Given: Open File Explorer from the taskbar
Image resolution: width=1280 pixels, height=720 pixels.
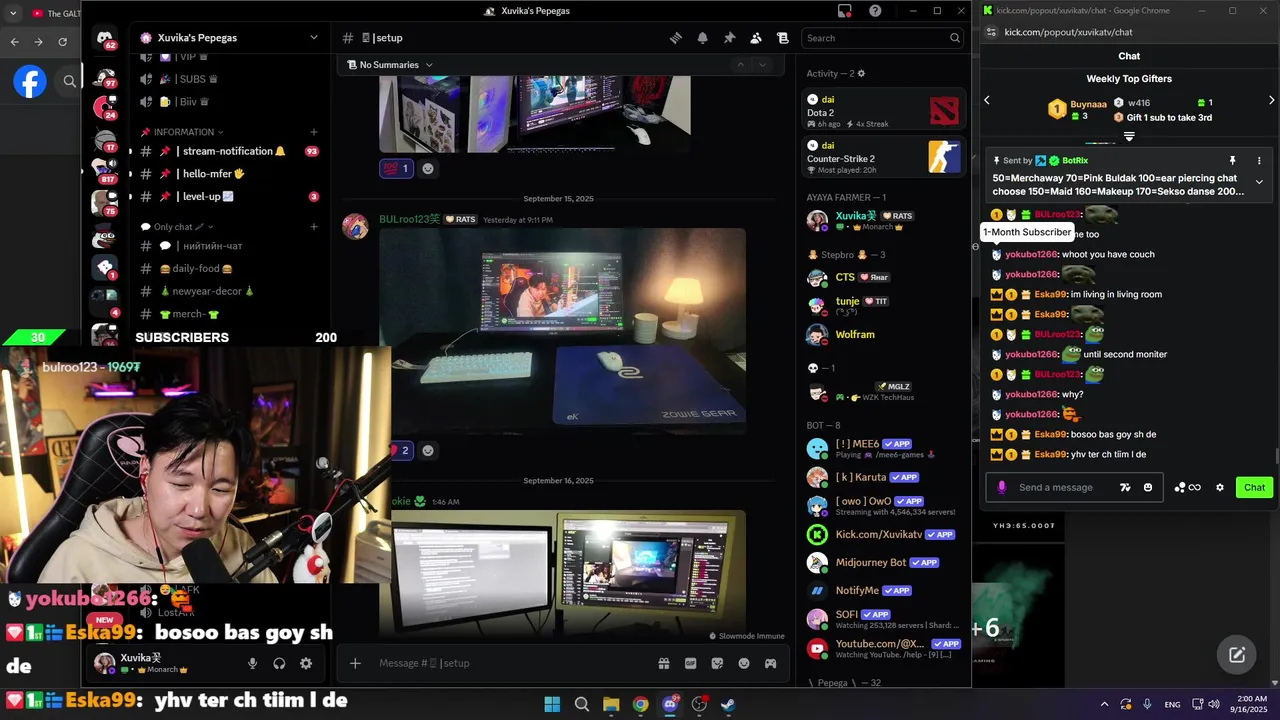Looking at the screenshot, I should click(x=611, y=704).
